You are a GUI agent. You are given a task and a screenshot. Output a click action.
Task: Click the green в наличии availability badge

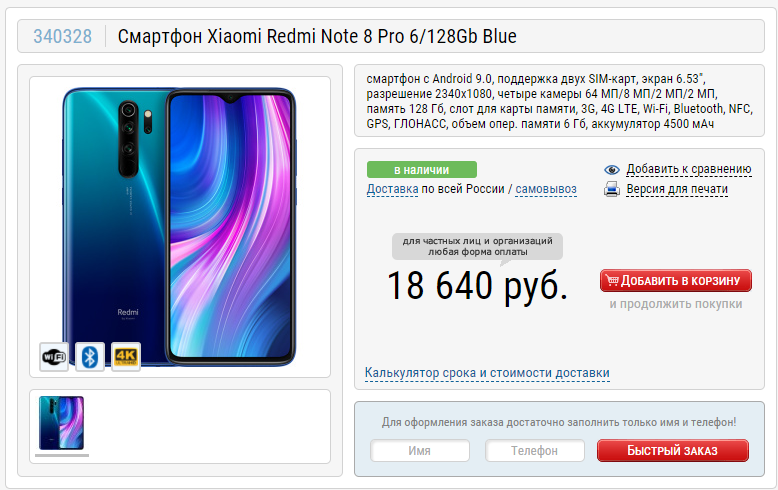tap(422, 170)
